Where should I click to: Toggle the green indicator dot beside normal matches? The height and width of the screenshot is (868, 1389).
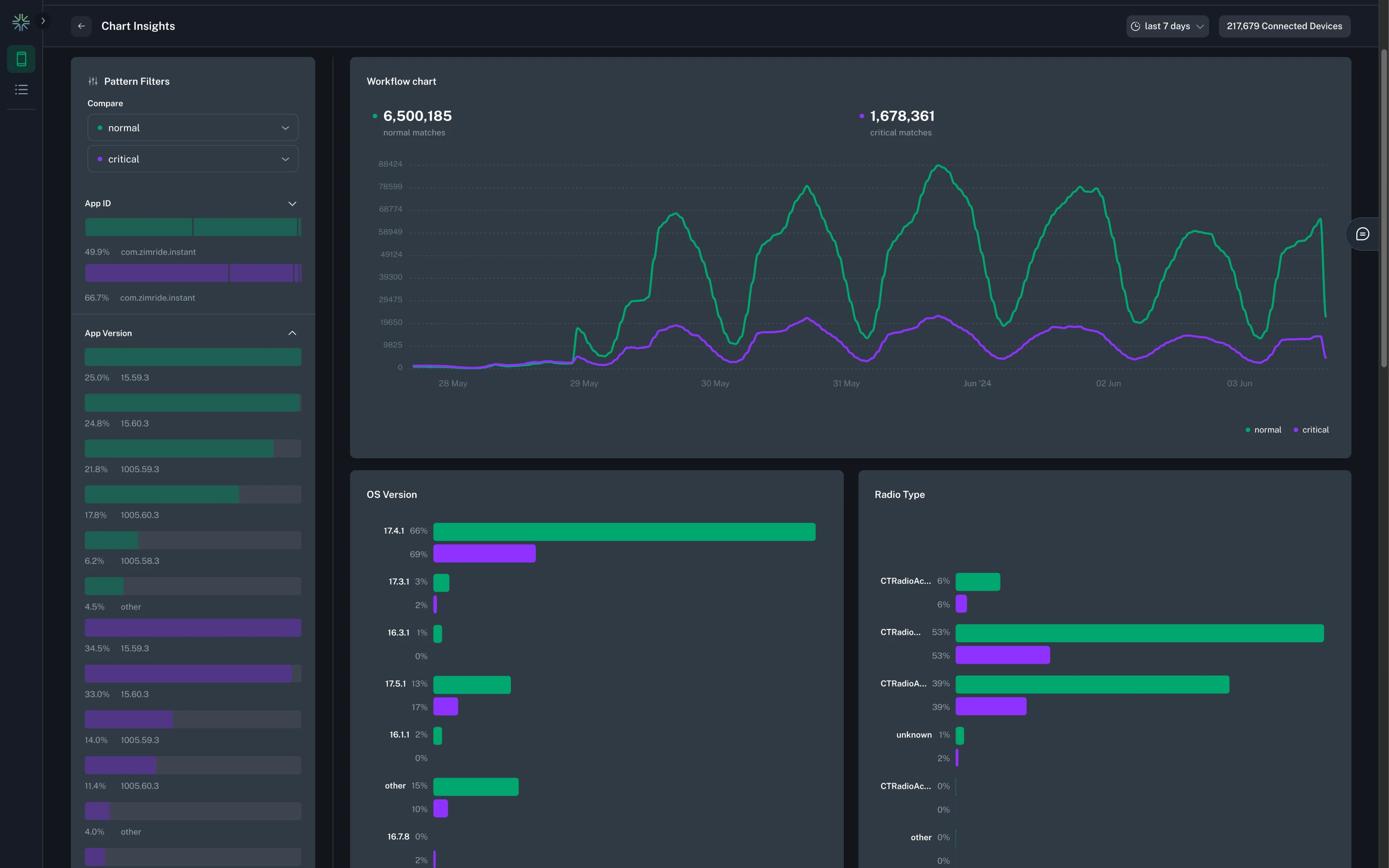click(x=376, y=116)
